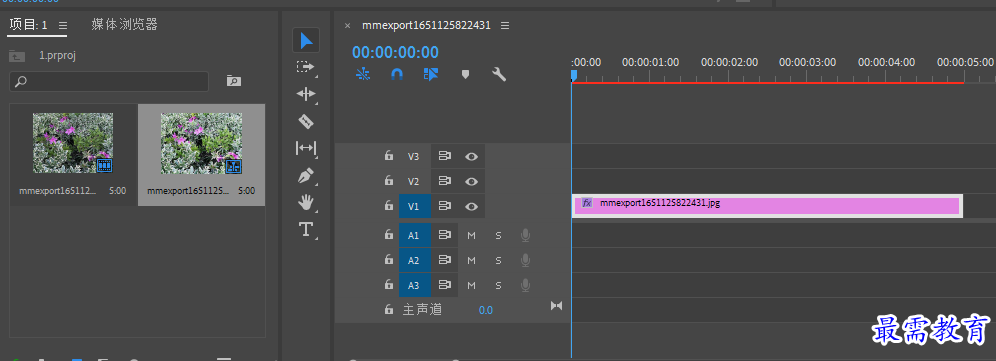Select the Slip tool
The width and height of the screenshot is (996, 361).
[x=306, y=148]
